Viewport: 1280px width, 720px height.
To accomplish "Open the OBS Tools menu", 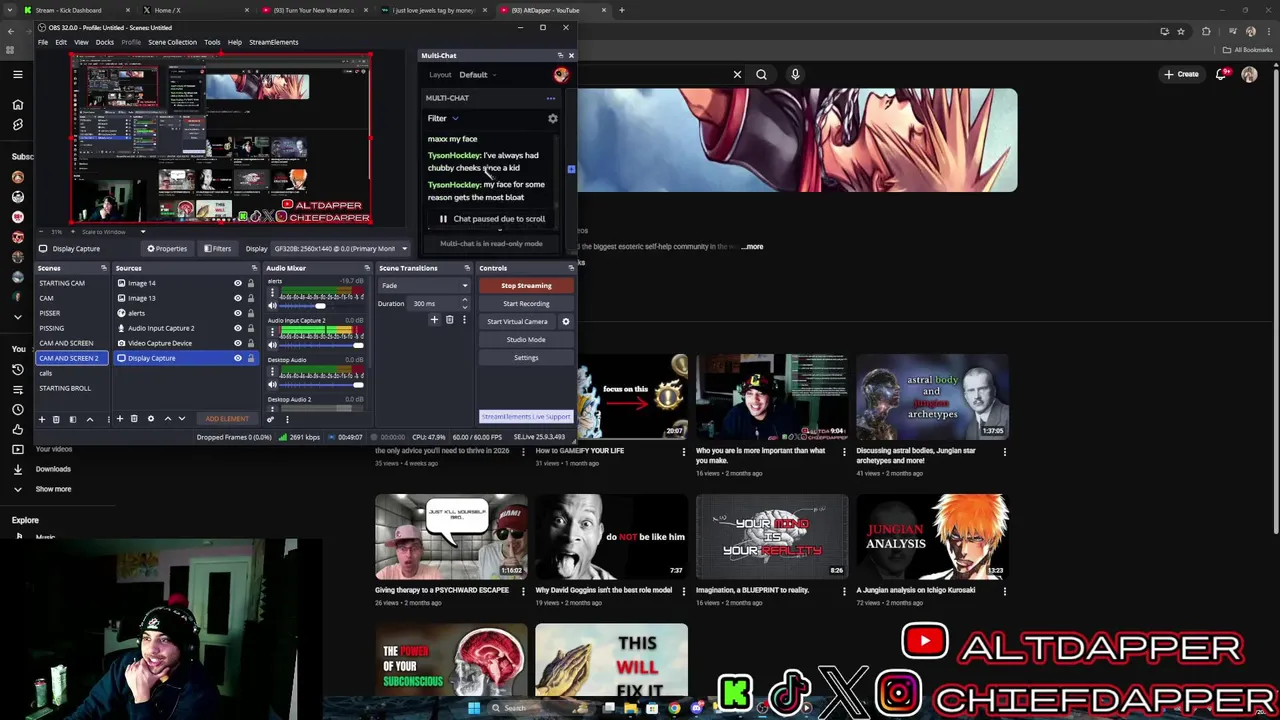I will (x=212, y=42).
